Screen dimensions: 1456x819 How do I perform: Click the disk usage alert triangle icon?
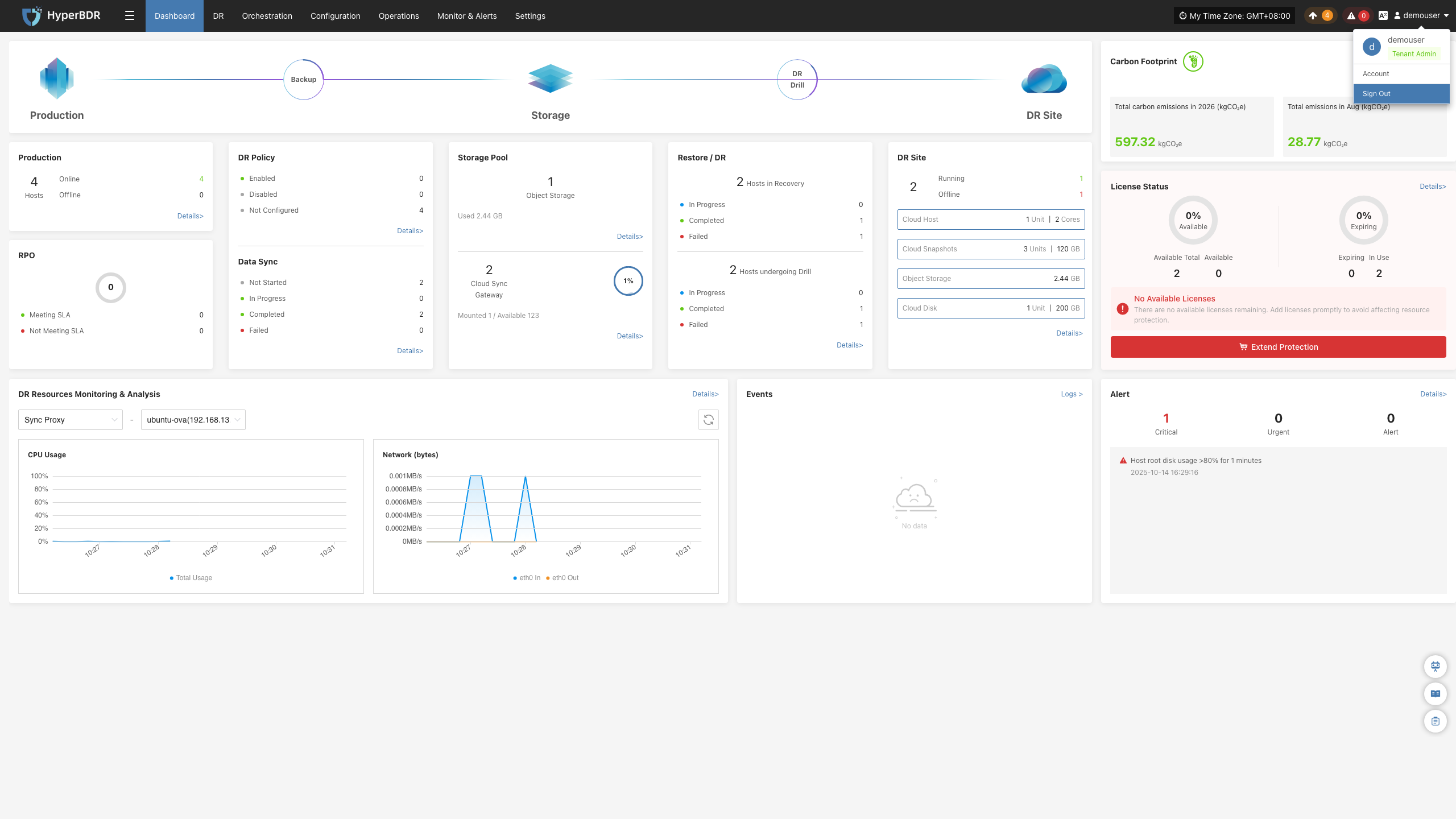pos(1123,461)
